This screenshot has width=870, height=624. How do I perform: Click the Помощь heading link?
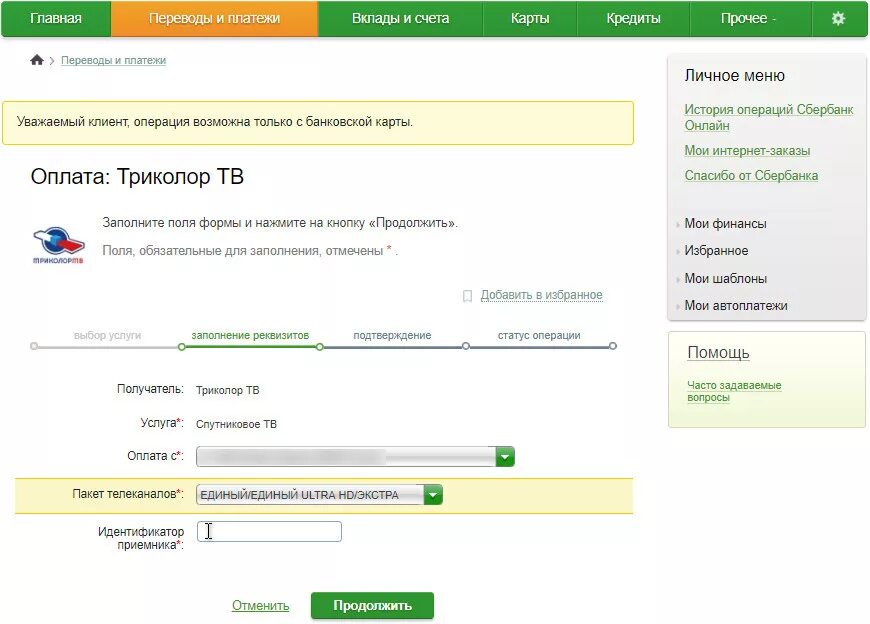[x=718, y=352]
